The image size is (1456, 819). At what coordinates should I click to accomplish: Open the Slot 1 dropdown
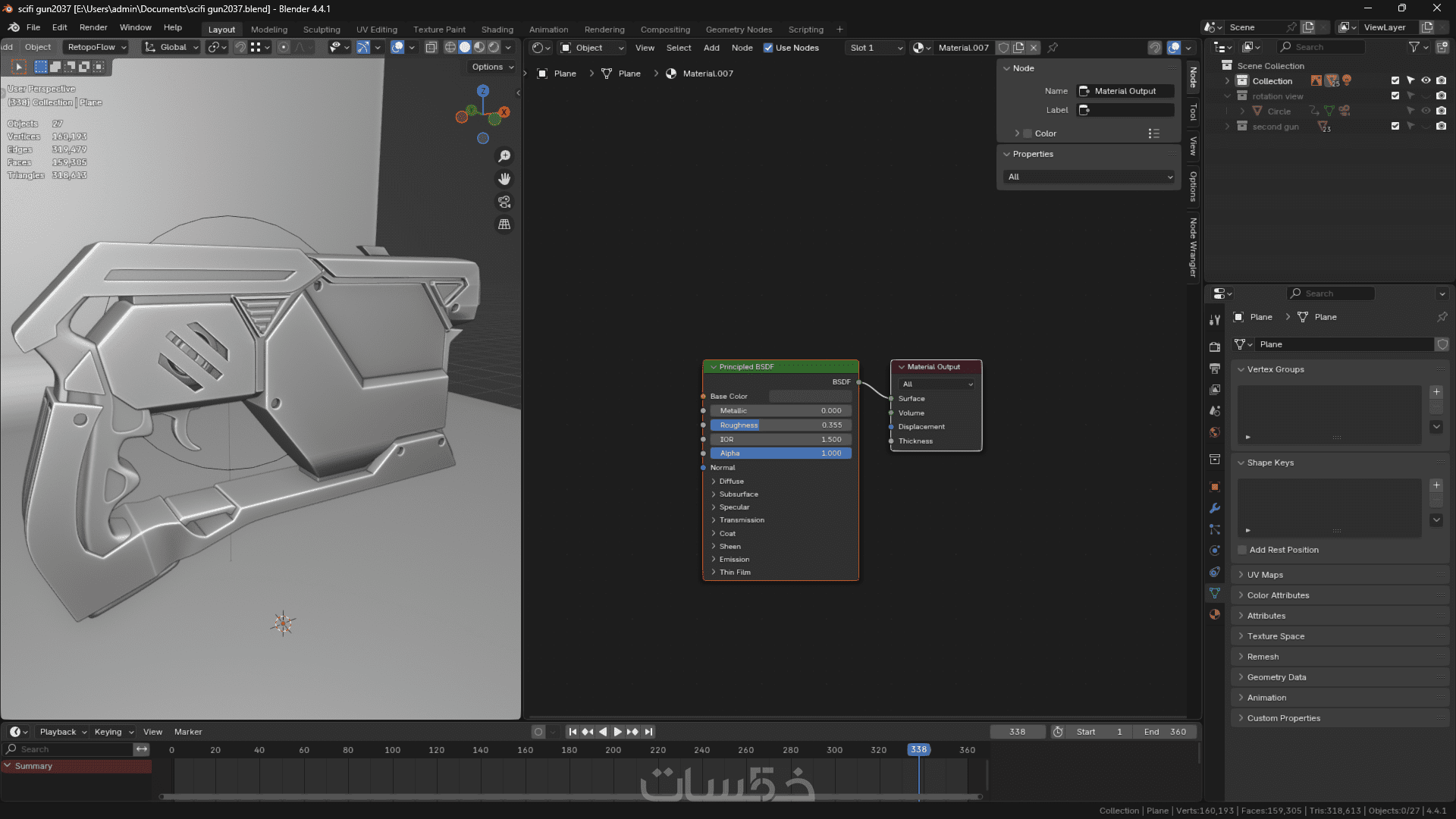(x=876, y=48)
